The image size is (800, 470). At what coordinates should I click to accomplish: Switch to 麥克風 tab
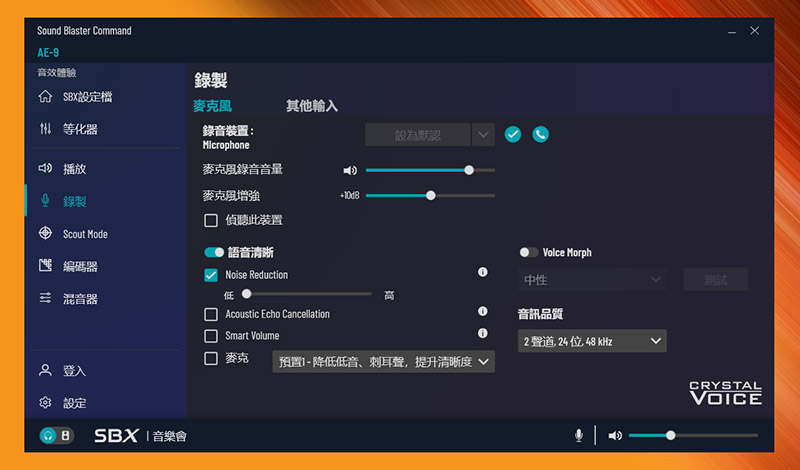coord(212,106)
